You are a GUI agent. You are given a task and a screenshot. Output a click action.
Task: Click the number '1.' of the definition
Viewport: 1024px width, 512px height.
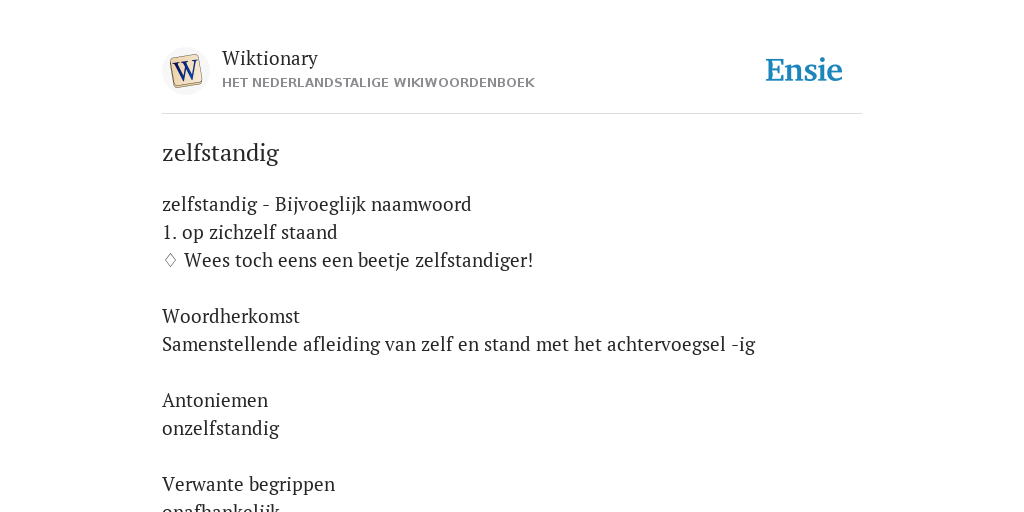pyautogui.click(x=169, y=232)
